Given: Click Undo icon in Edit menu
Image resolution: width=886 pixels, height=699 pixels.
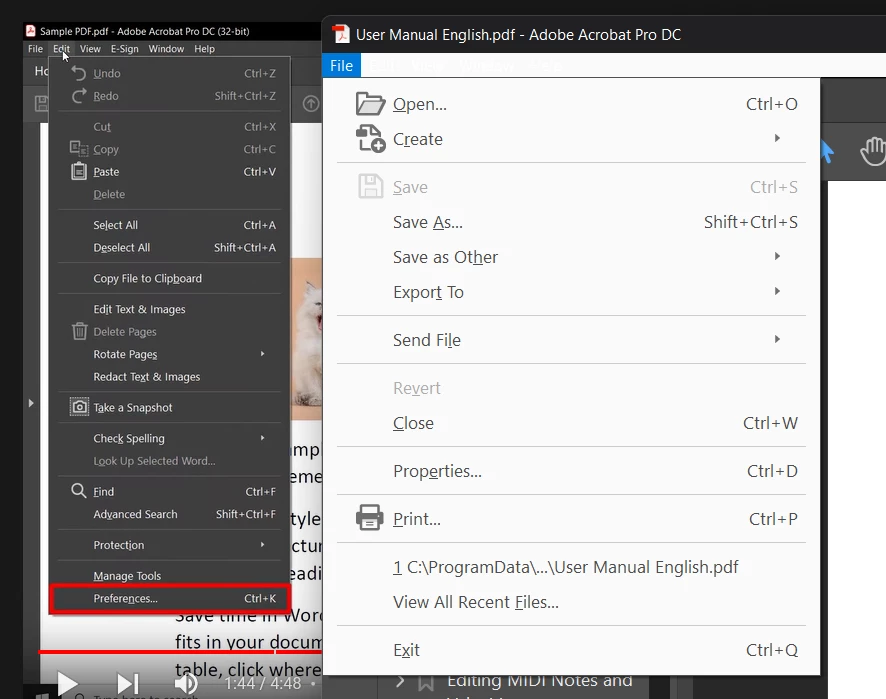Looking at the screenshot, I should coord(79,73).
